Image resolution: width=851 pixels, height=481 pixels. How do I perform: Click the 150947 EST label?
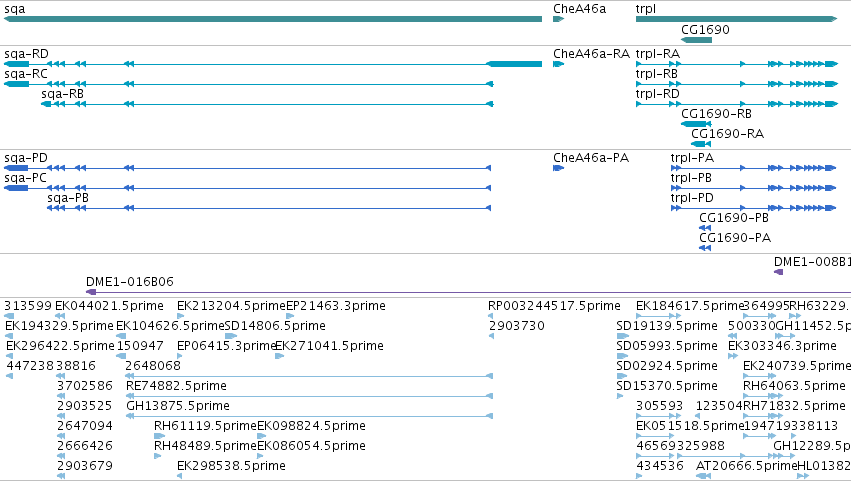pyautogui.click(x=140, y=346)
